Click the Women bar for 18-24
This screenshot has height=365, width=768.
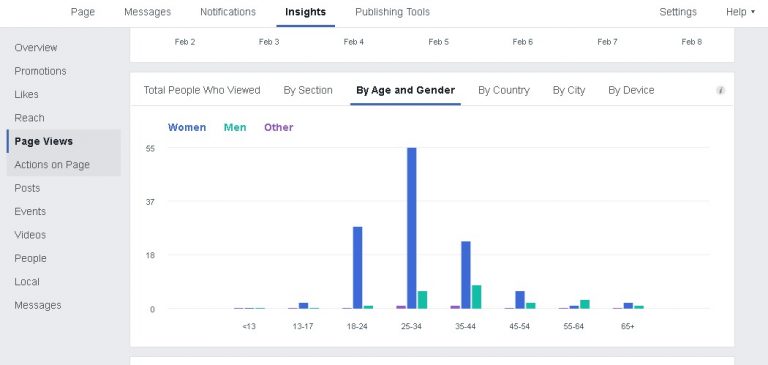click(x=358, y=268)
